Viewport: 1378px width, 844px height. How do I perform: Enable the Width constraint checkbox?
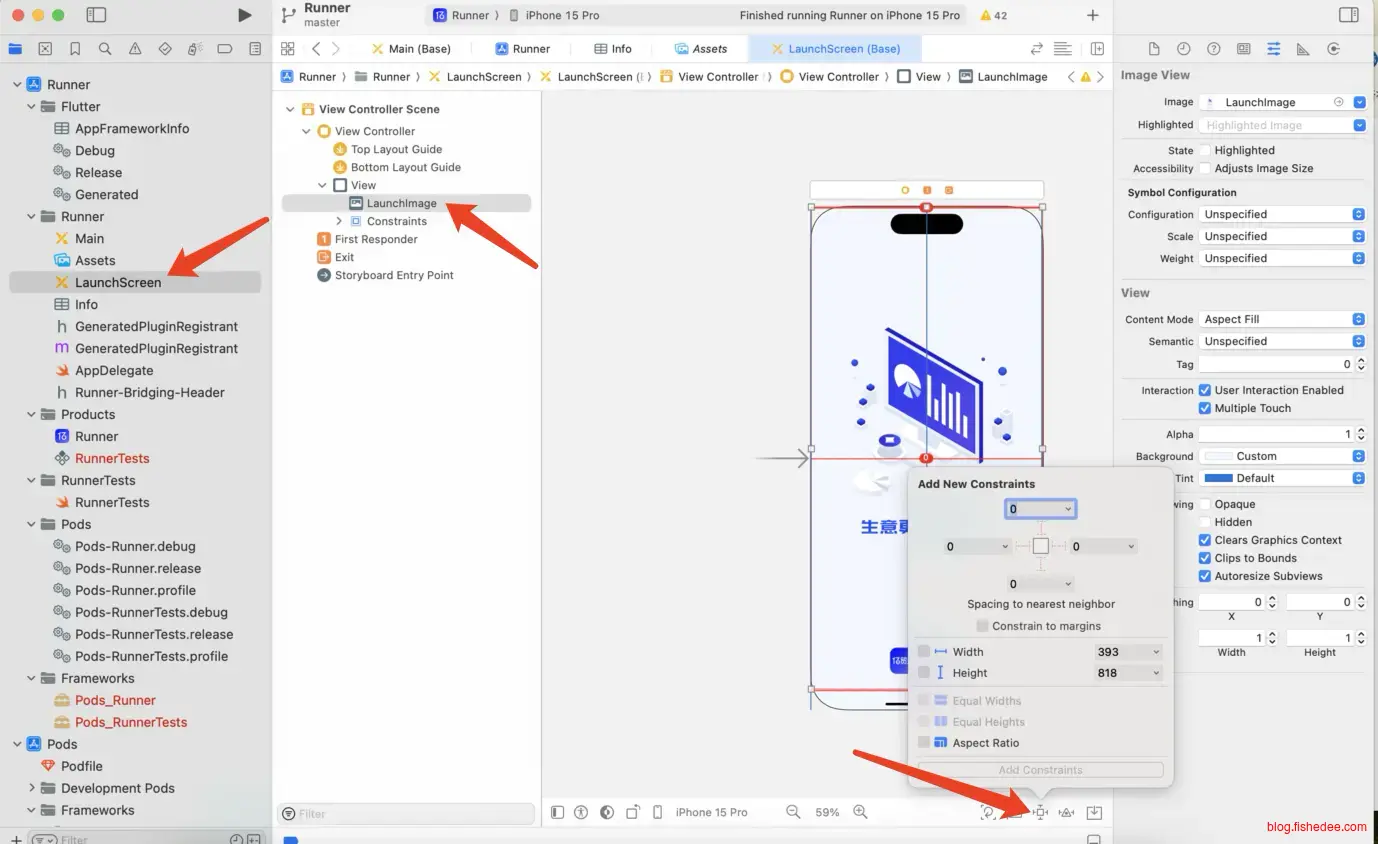tap(924, 652)
